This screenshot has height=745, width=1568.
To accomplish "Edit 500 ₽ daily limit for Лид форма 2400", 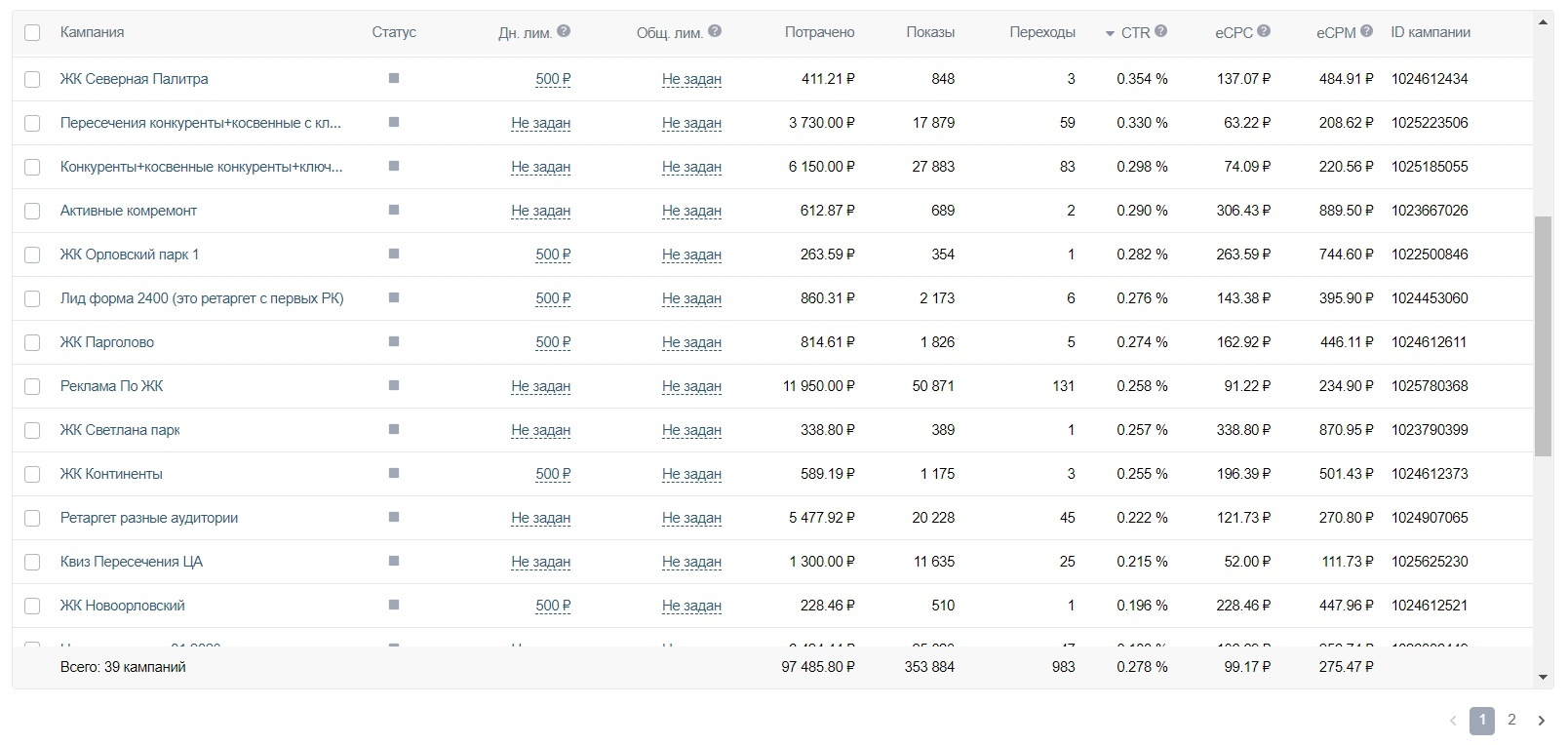I will [x=553, y=298].
